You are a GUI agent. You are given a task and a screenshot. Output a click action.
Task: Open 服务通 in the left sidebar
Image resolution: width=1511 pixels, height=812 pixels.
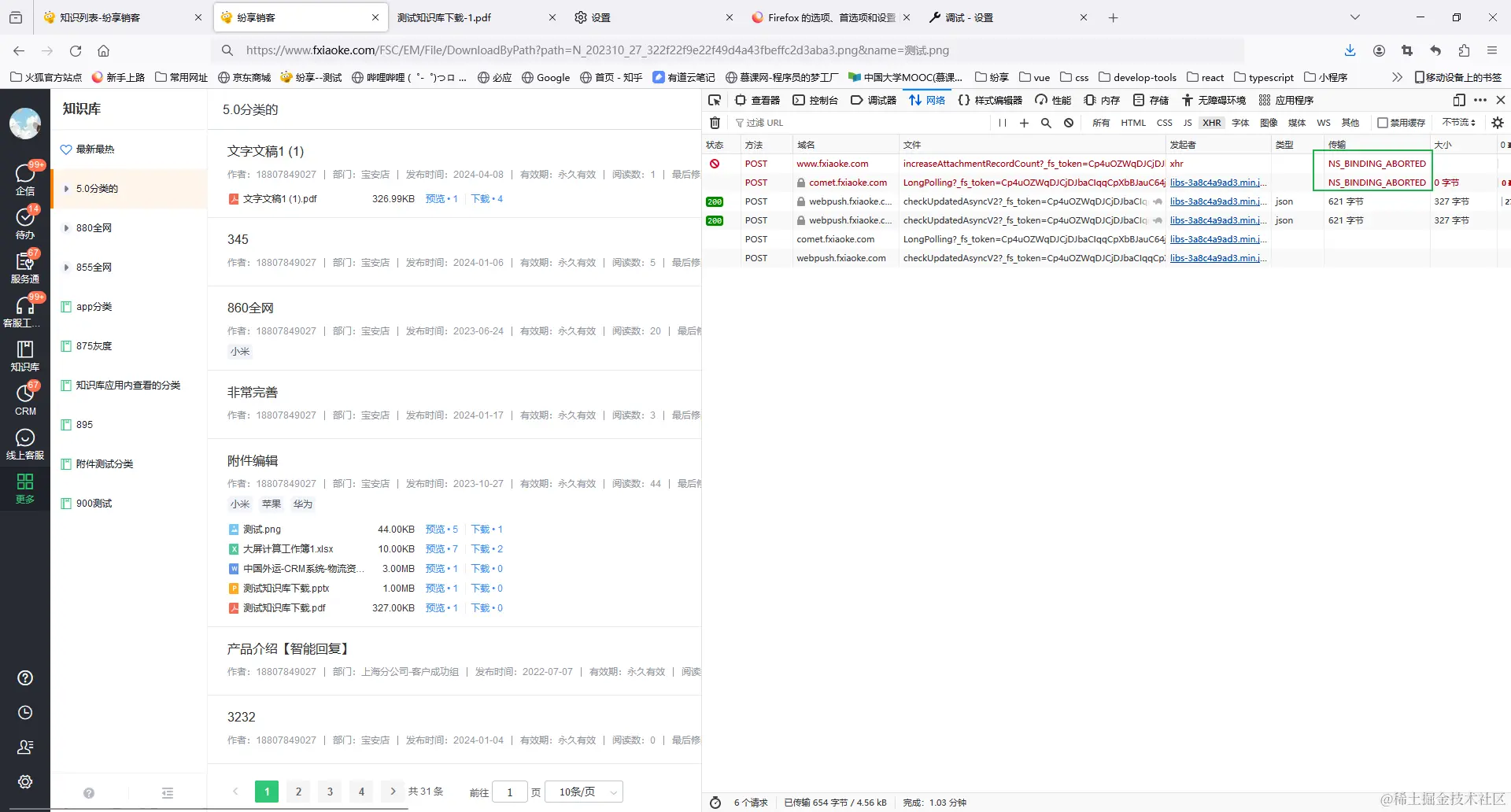click(25, 268)
